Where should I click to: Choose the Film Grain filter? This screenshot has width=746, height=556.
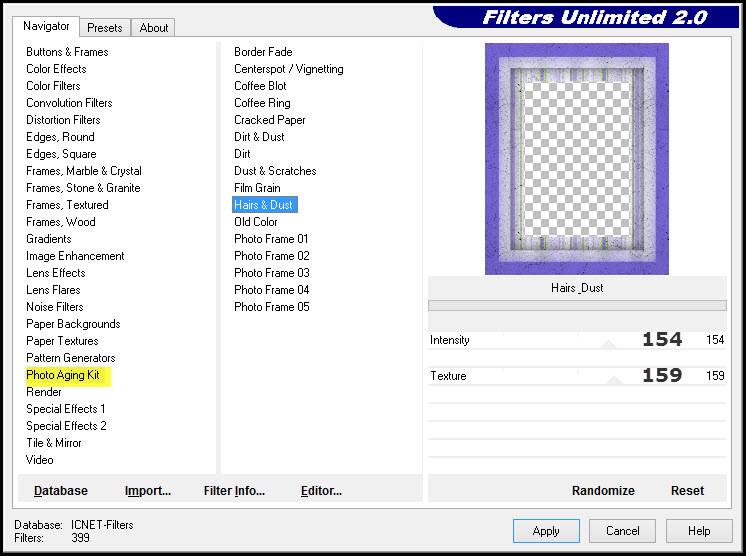257,188
